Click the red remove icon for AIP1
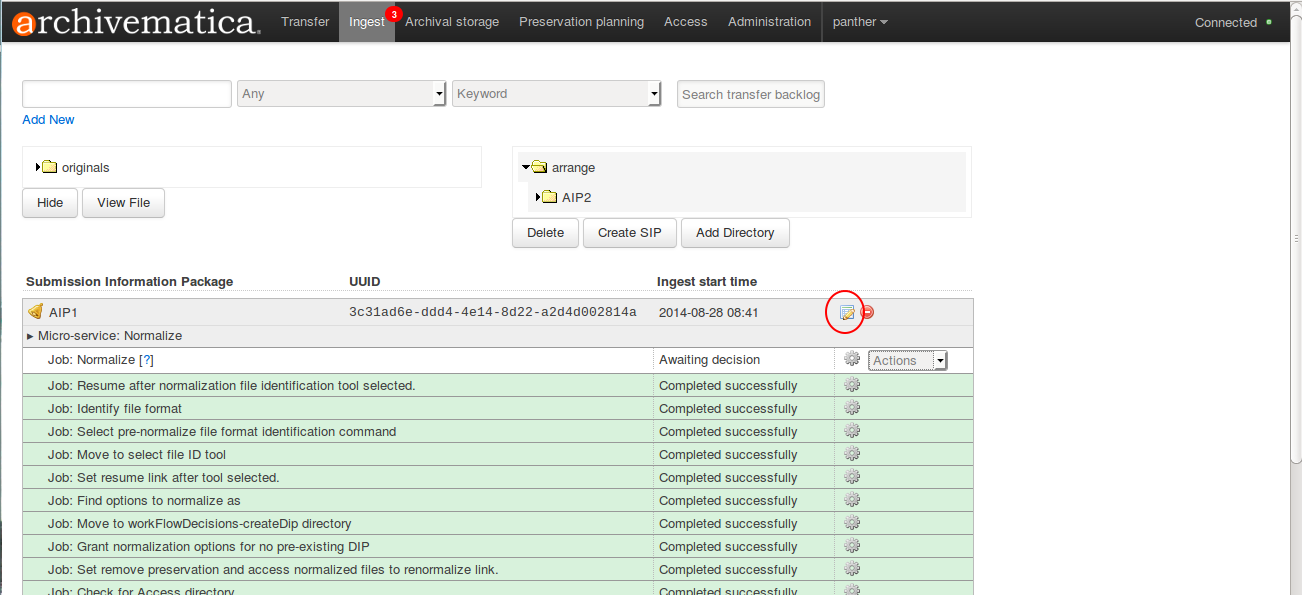Viewport: 1302px width, 595px height. click(x=867, y=313)
